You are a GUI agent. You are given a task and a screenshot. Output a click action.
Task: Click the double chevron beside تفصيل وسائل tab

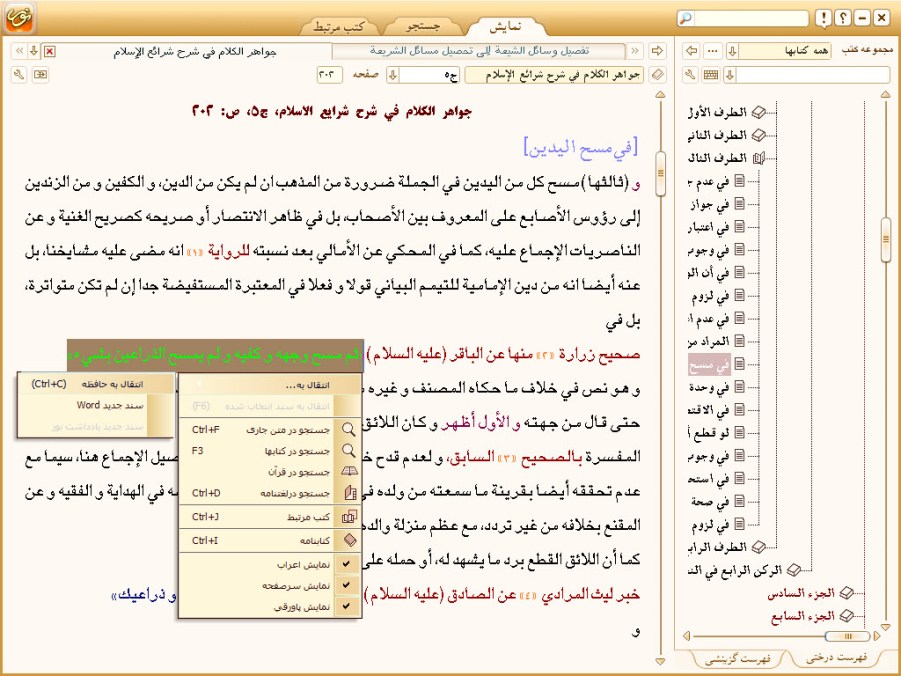pyautogui.click(x=634, y=51)
